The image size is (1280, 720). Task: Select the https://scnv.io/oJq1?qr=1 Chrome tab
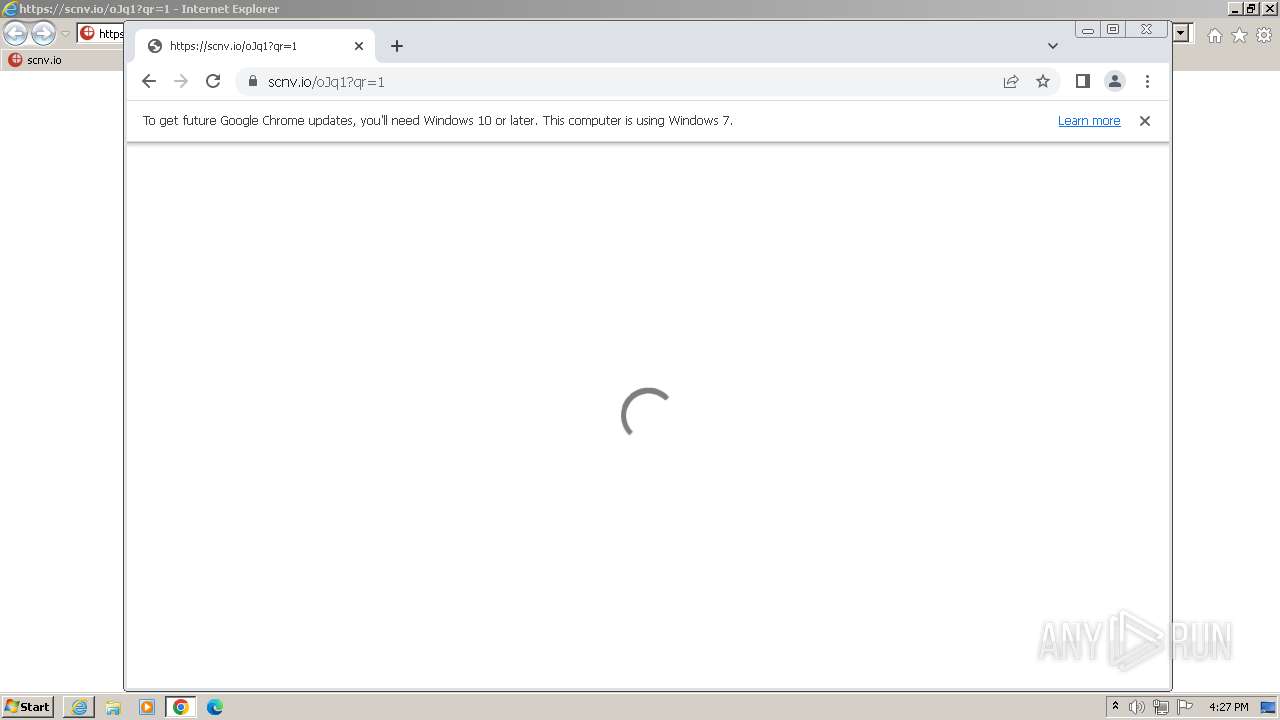coord(255,46)
